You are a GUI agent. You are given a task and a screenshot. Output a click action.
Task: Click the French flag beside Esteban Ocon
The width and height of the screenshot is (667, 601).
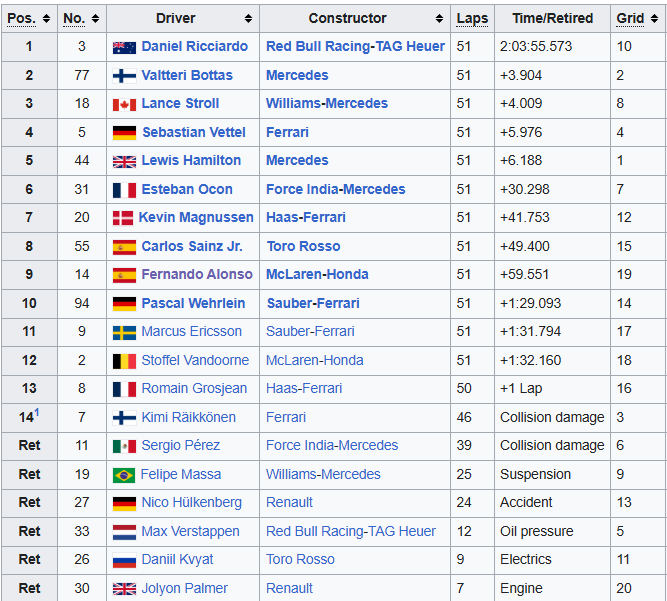[x=124, y=190]
